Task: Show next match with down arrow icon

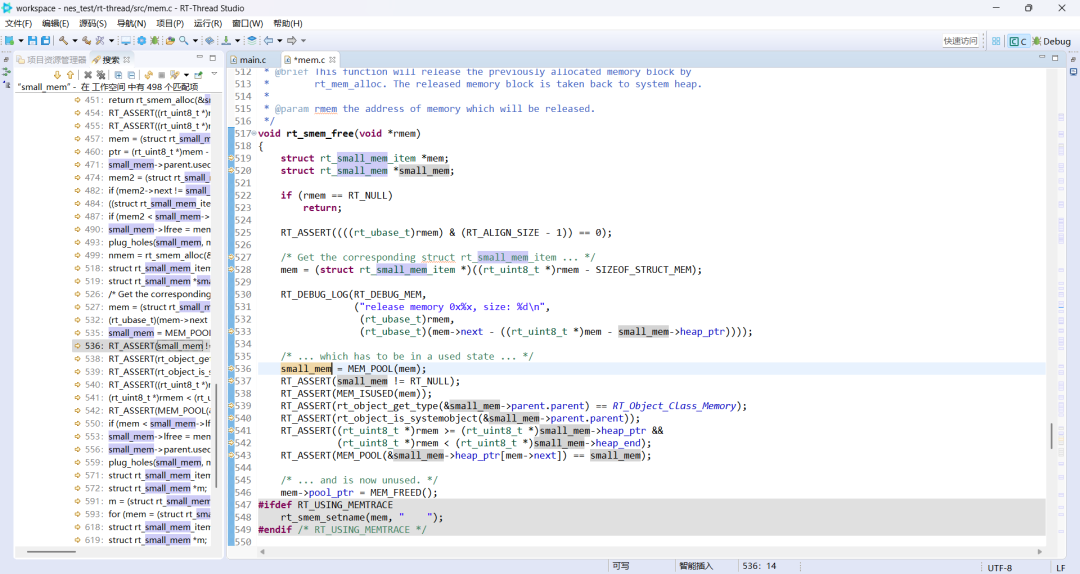Action: coord(57,75)
